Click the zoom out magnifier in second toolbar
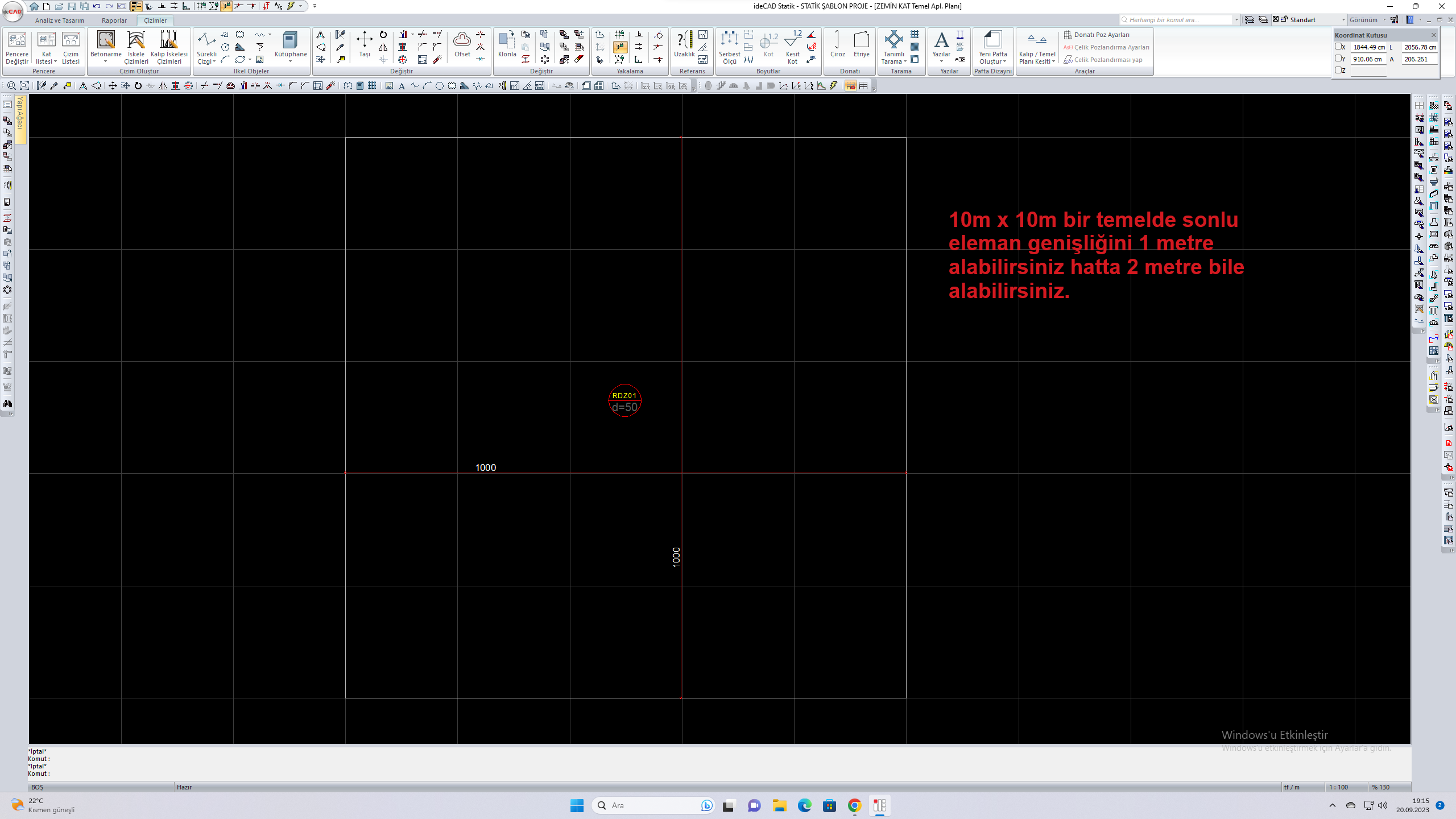1456x819 pixels. (x=11, y=86)
